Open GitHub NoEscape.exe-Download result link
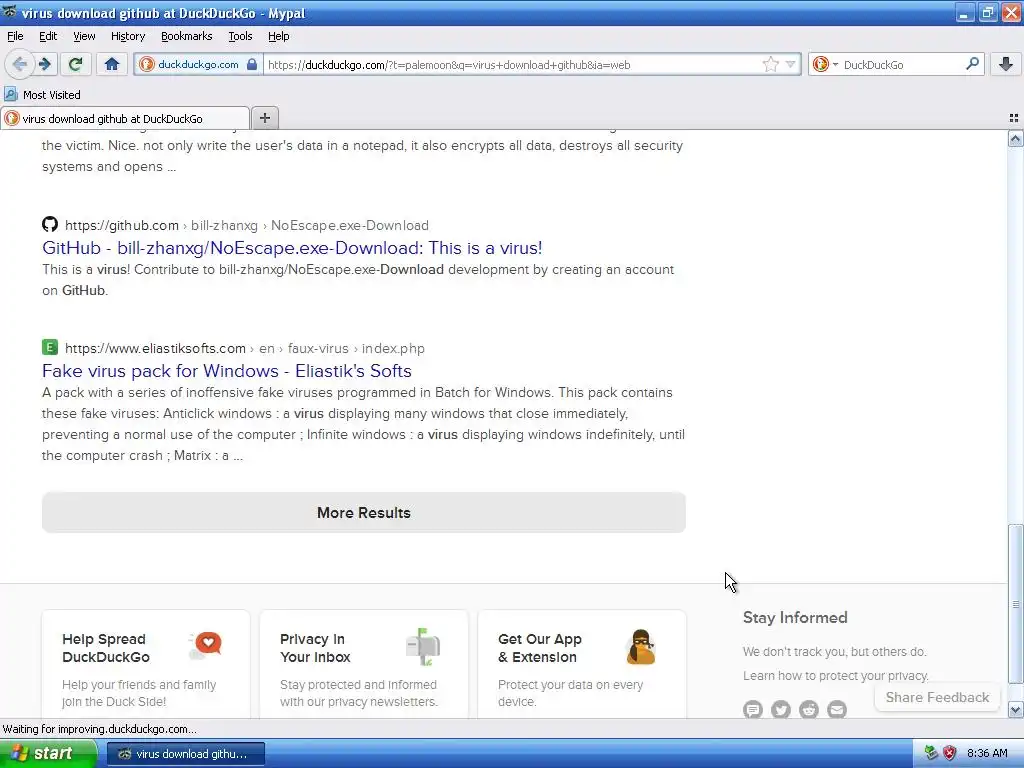The image size is (1024, 768). 292,248
